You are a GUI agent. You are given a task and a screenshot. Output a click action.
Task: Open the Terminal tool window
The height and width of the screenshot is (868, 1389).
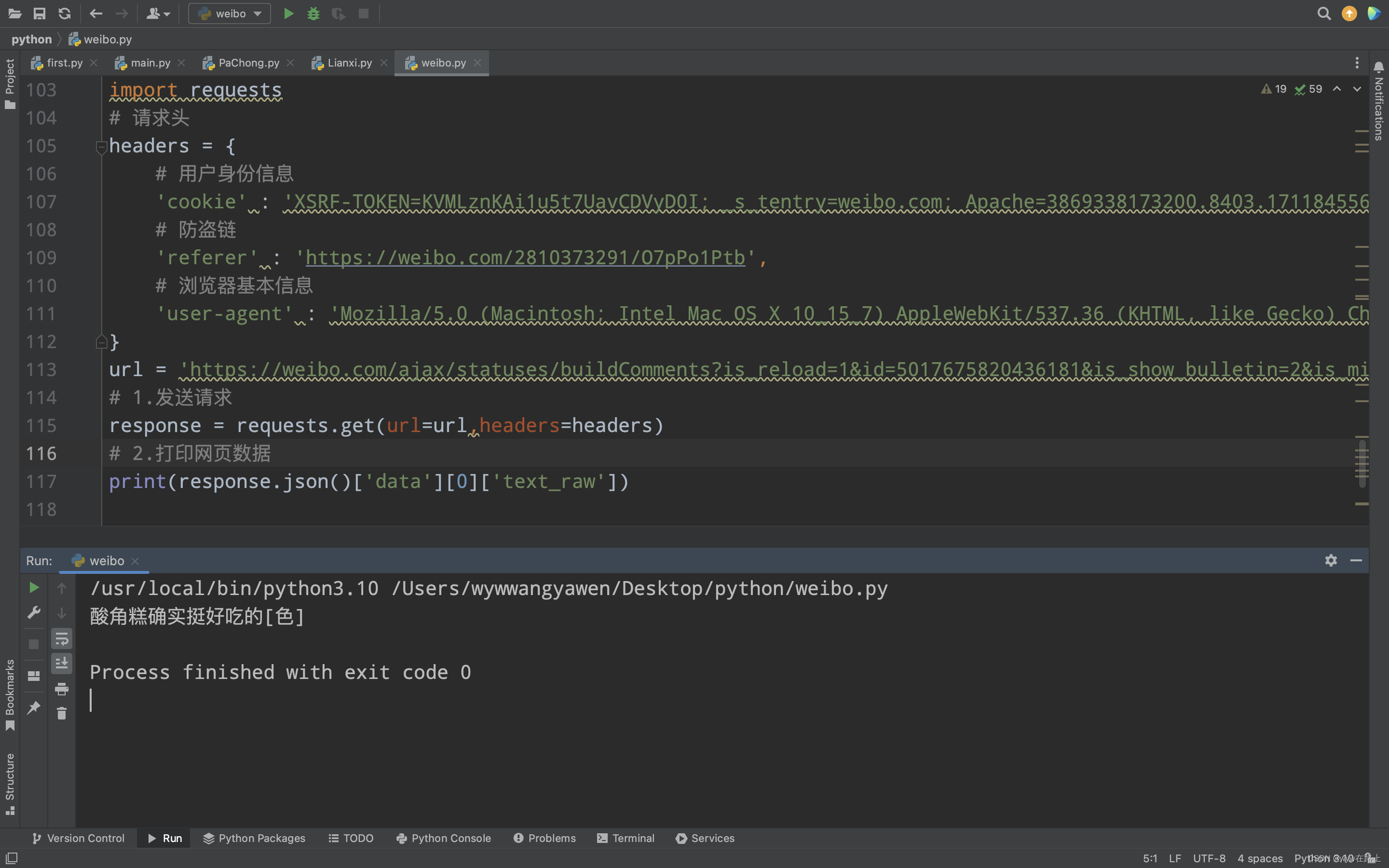(626, 838)
